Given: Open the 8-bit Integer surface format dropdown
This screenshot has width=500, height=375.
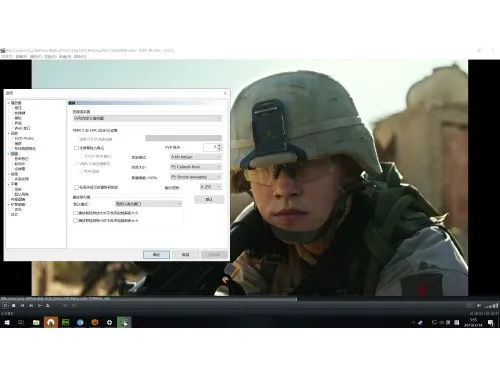Looking at the screenshot, I should coord(196,157).
